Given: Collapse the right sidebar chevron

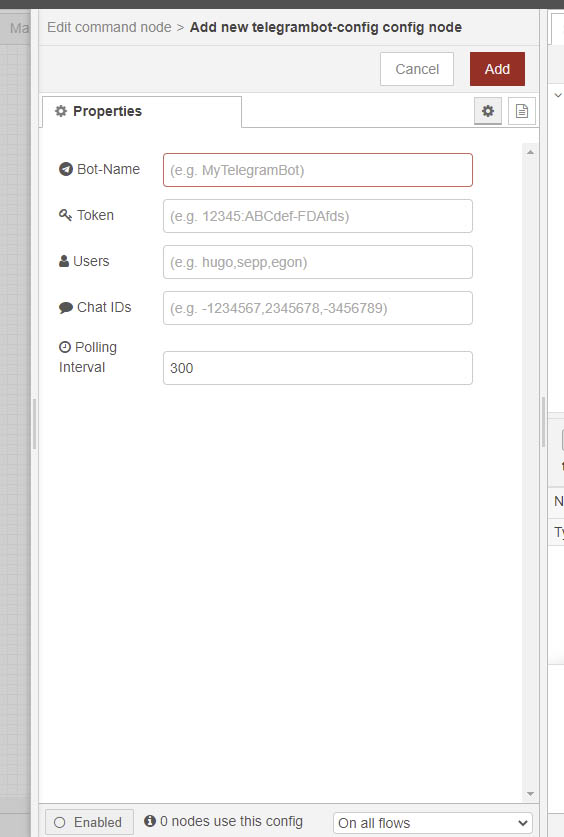Looking at the screenshot, I should 558,96.
